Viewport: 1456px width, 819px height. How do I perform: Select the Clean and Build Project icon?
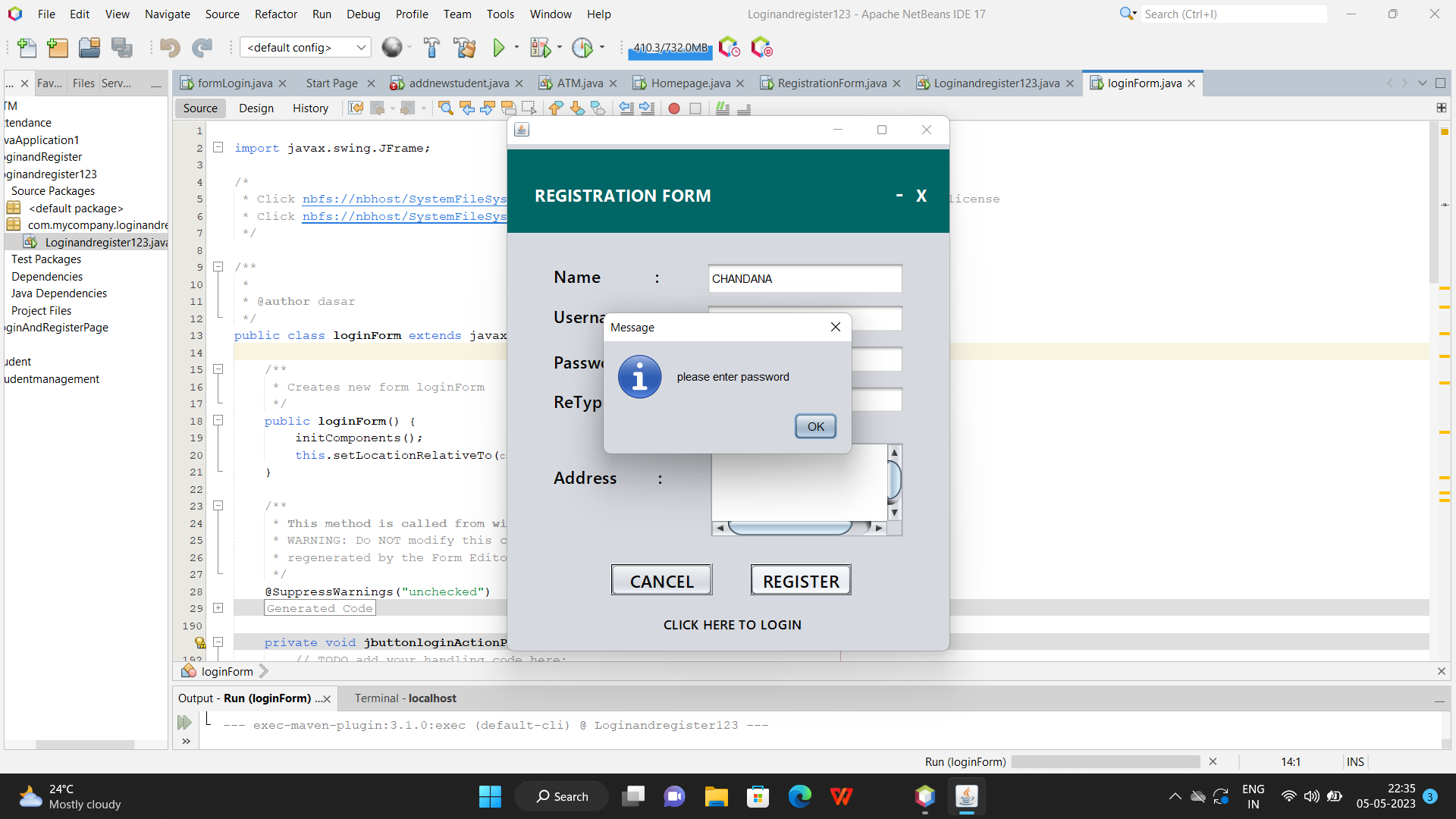pos(465,47)
